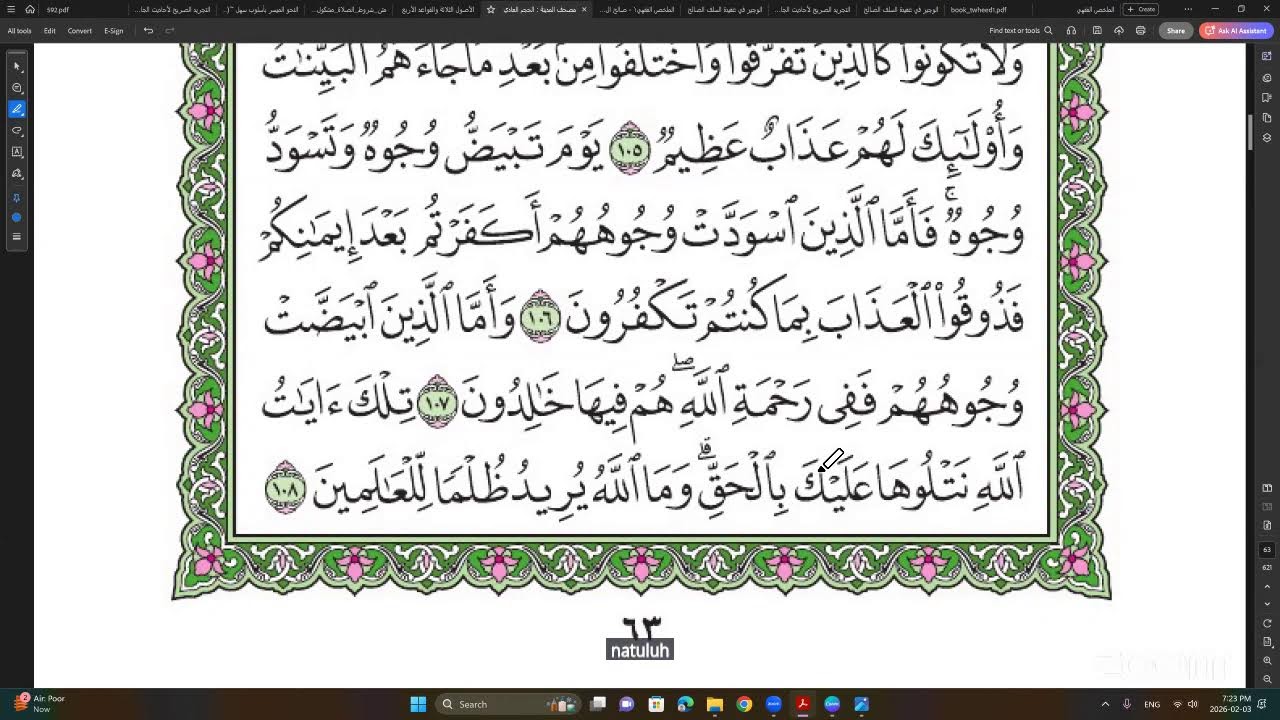Open more options ellipsis in title bar
This screenshot has height=720, width=1280.
1188,9
